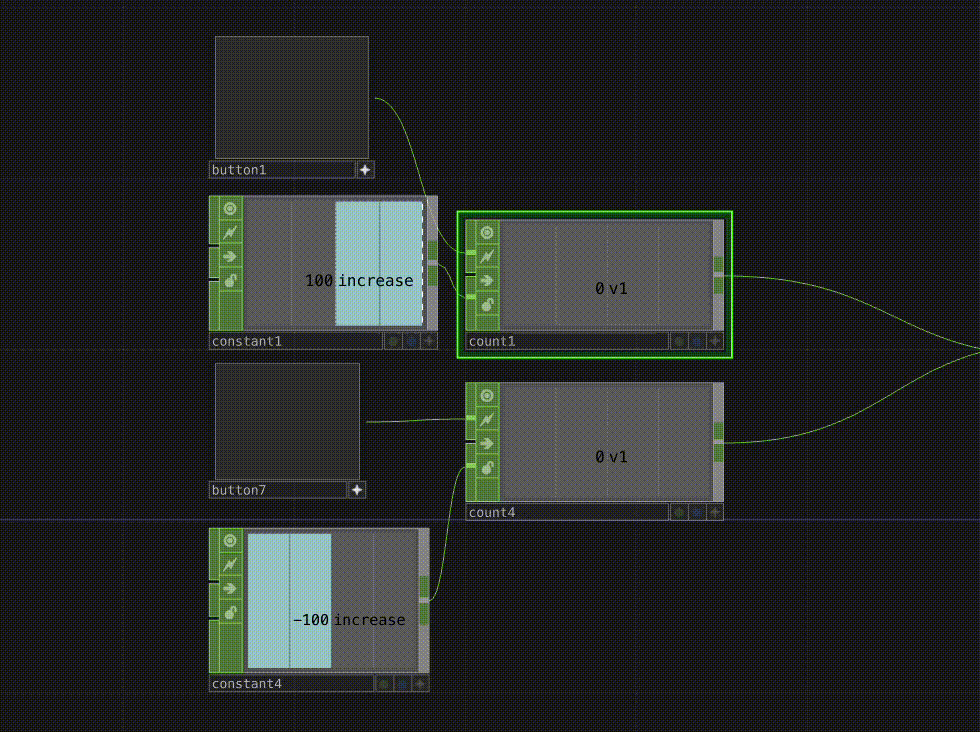Select the lightning bolt icon on count1
Image resolution: width=980 pixels, height=732 pixels.
[487, 256]
